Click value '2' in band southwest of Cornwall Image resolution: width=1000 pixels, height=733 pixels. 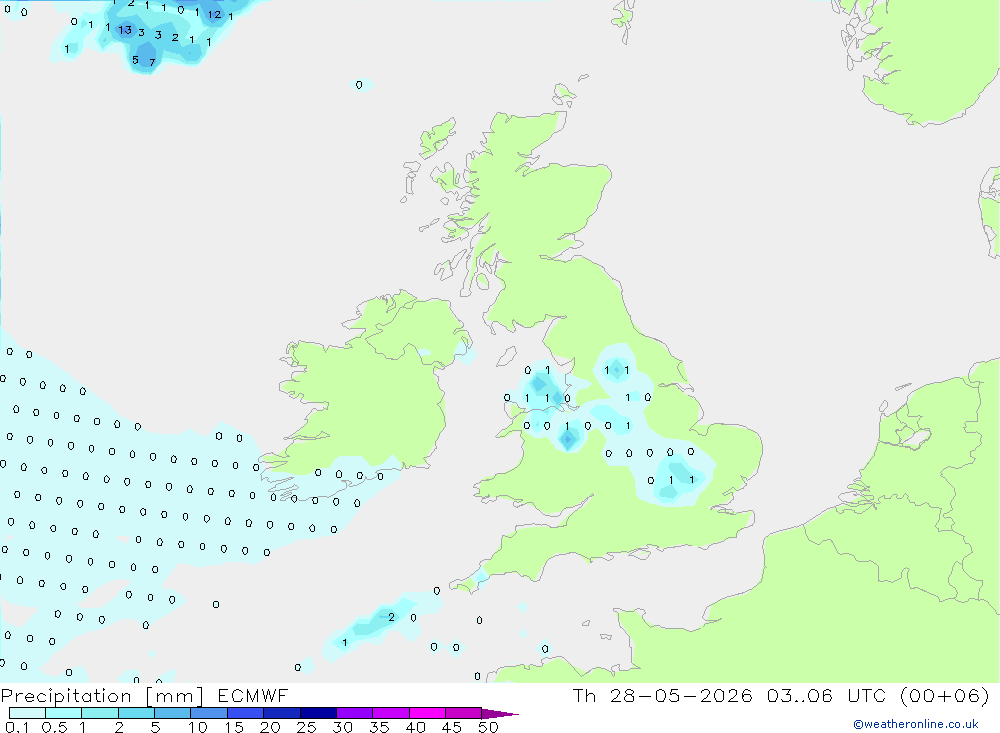[391, 617]
